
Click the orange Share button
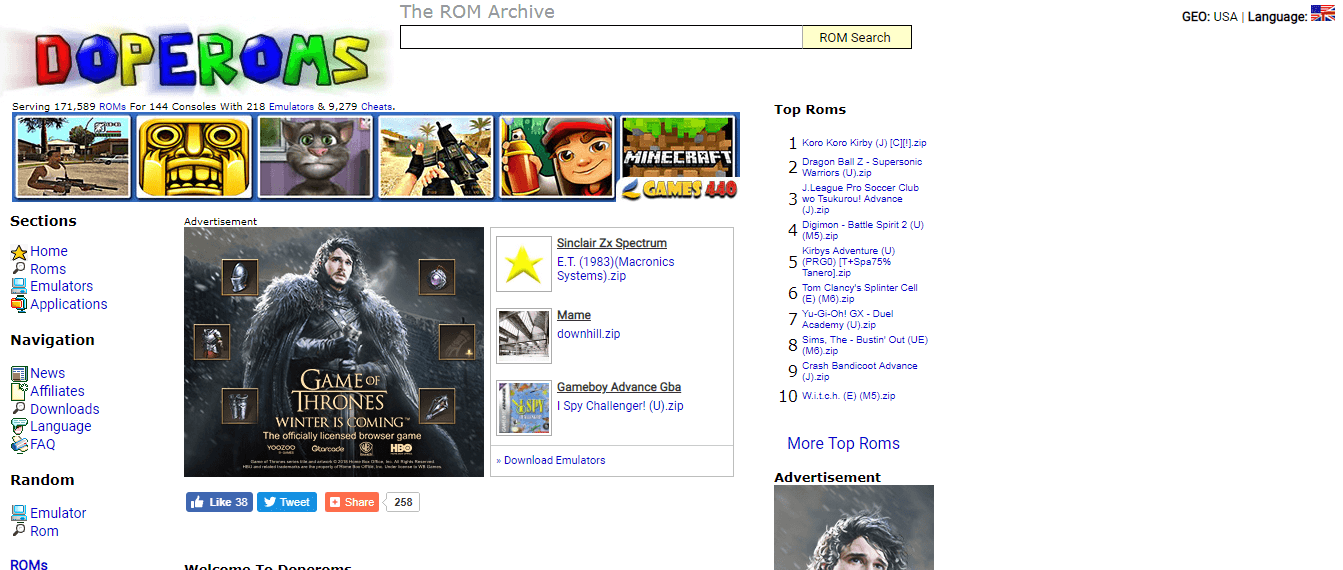[352, 502]
